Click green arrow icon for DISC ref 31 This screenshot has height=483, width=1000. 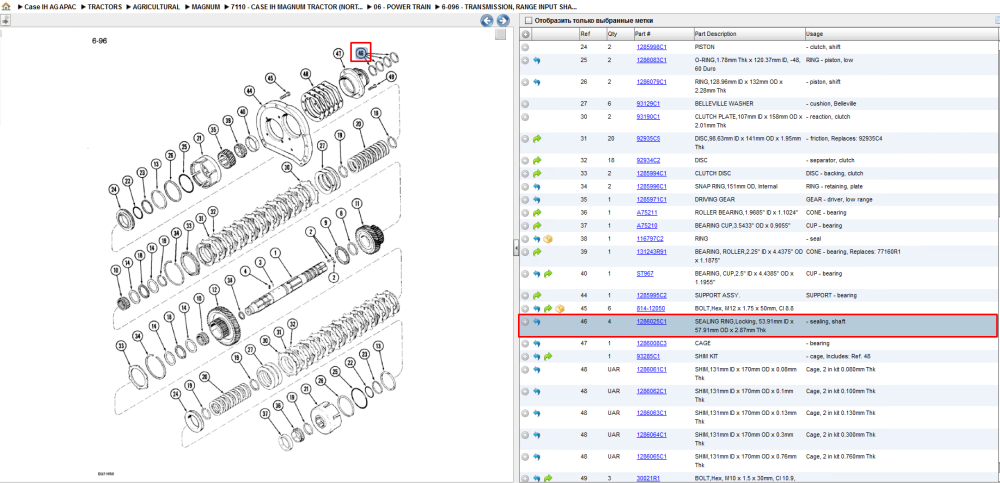click(536, 138)
